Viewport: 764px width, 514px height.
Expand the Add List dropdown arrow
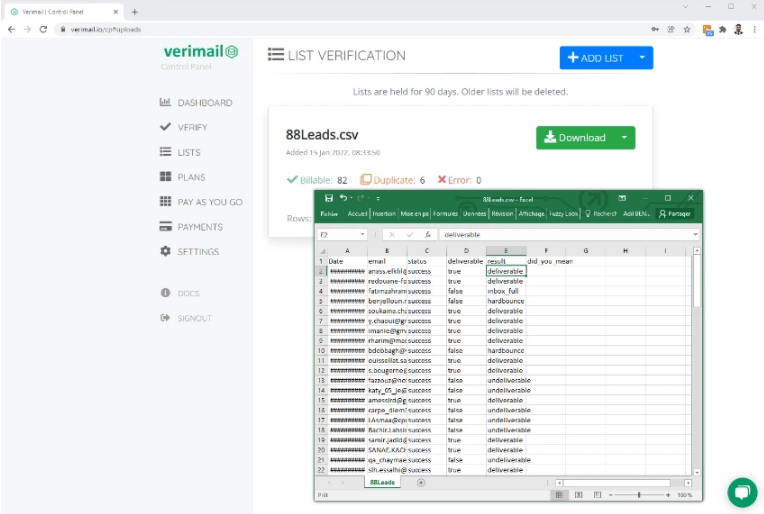coord(642,57)
